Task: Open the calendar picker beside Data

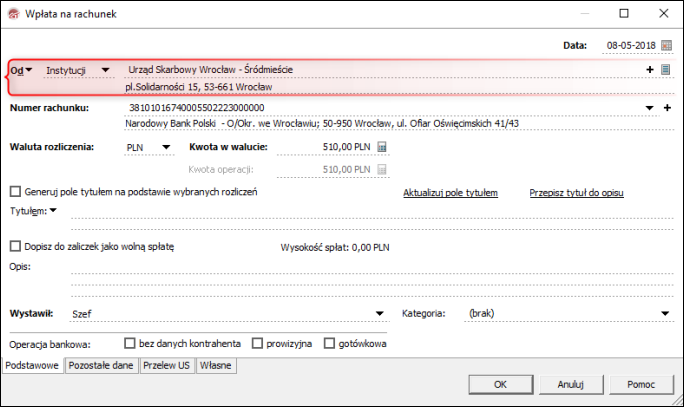Action: tap(663, 46)
